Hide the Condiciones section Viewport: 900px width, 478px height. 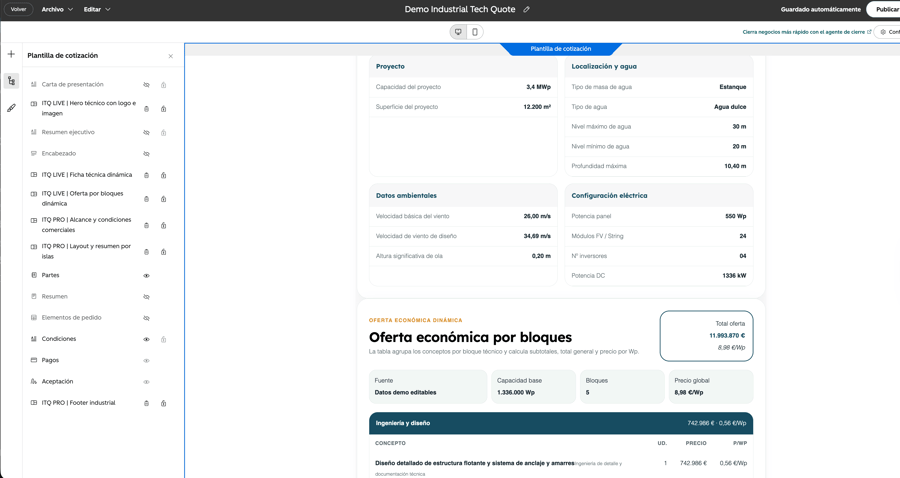[x=146, y=340]
